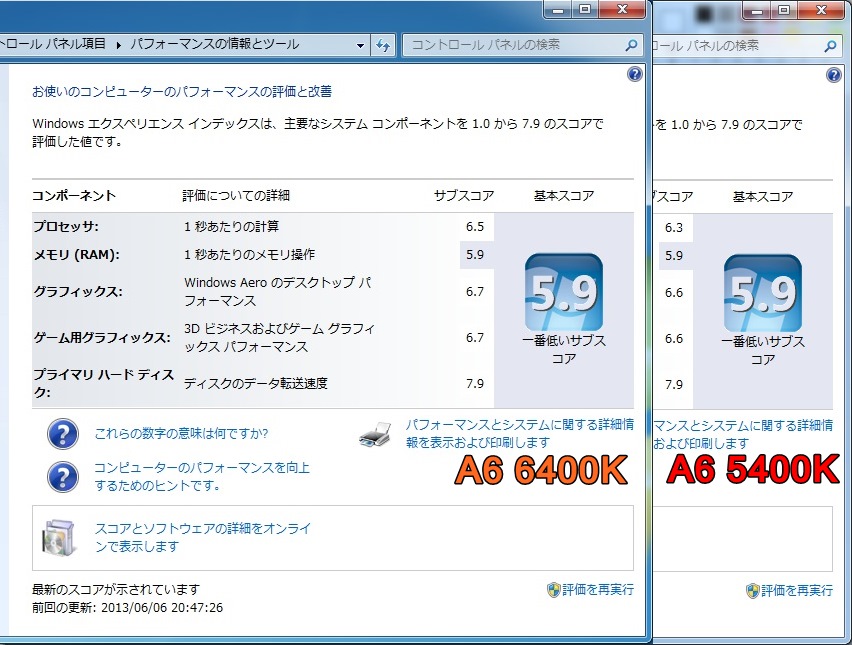Click the ディスクのデータ転送速度 description
The image size is (852, 645).
click(256, 384)
